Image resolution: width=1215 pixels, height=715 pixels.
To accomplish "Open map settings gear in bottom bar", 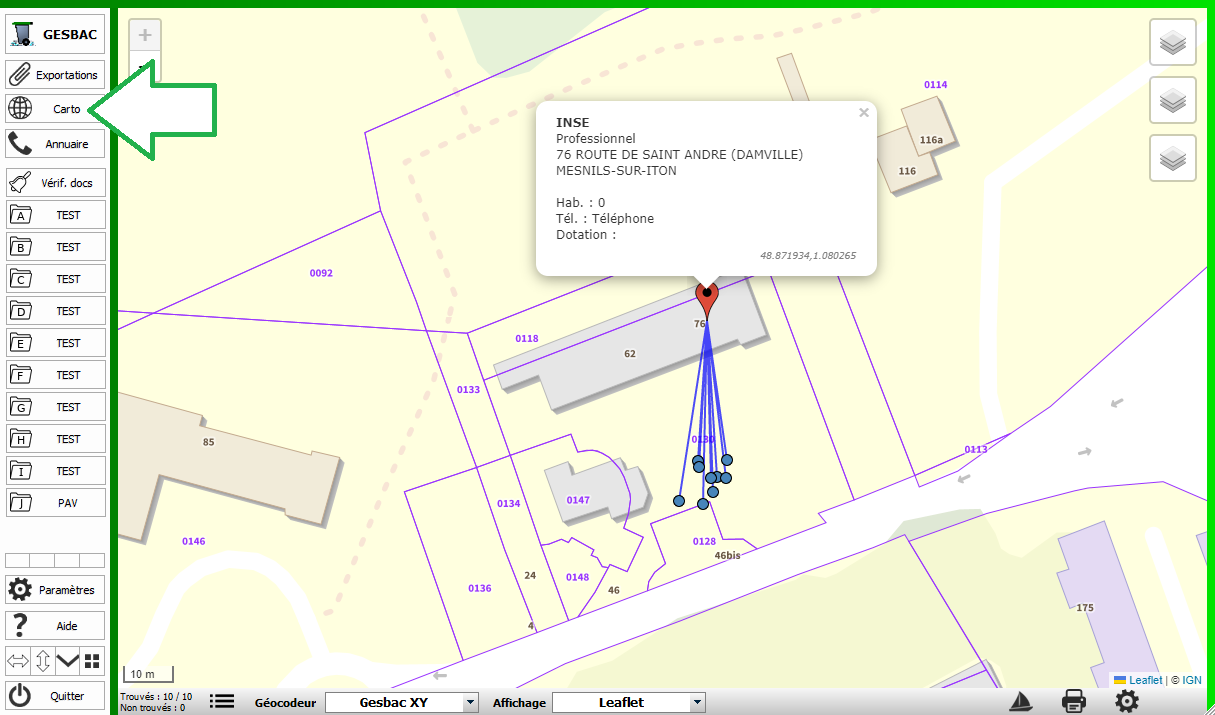I will click(1127, 702).
